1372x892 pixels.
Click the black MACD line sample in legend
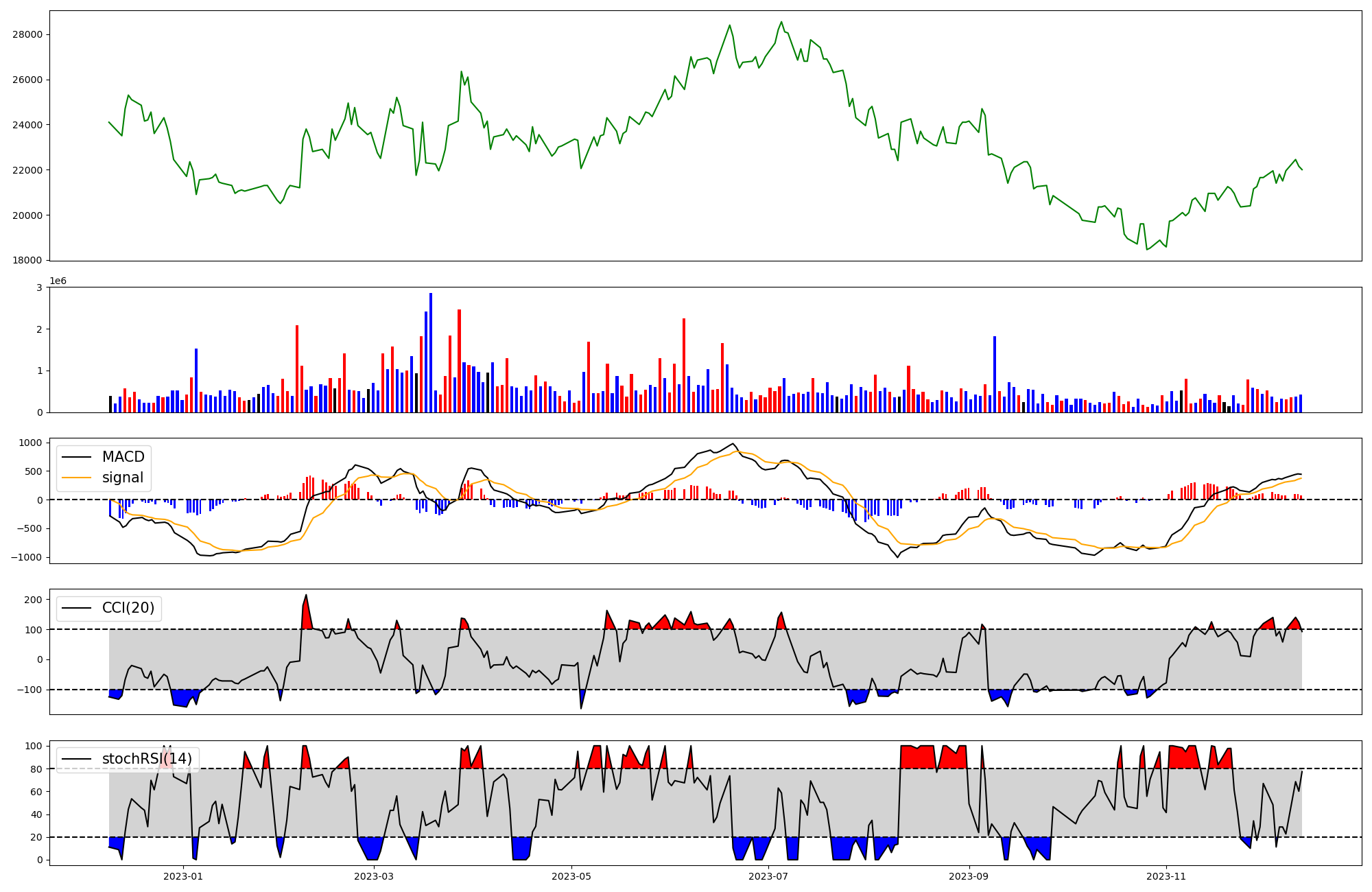pyautogui.click(x=76, y=457)
